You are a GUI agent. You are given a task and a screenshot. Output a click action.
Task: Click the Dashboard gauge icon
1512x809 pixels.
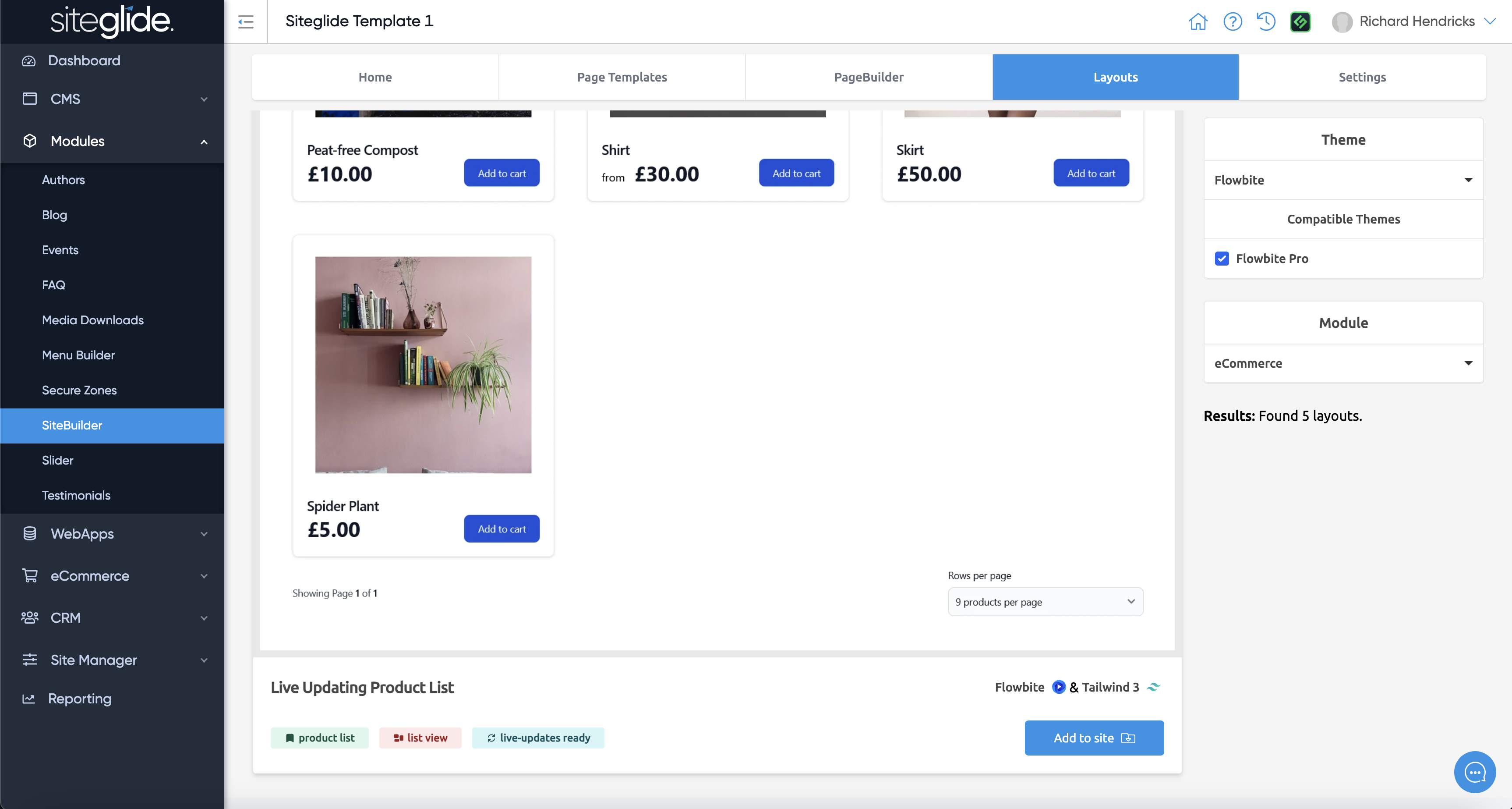pos(29,60)
